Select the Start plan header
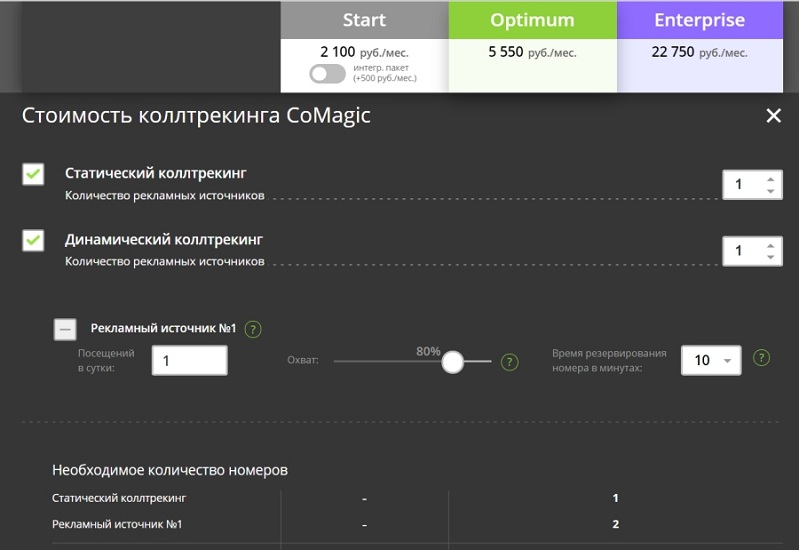Image resolution: width=799 pixels, height=550 pixels. 364,20
